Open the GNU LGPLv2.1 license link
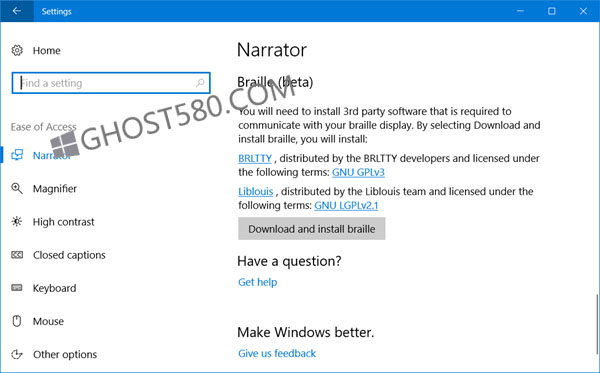 [346, 205]
